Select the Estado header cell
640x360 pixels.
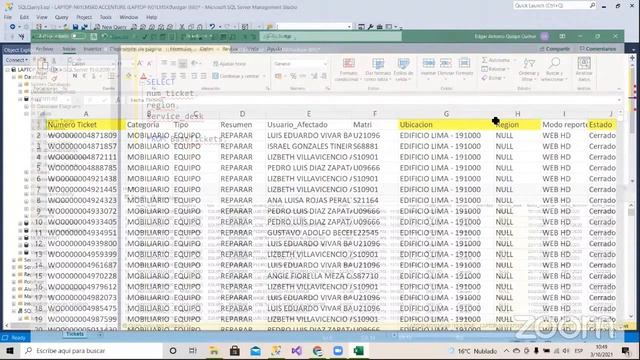(602, 124)
